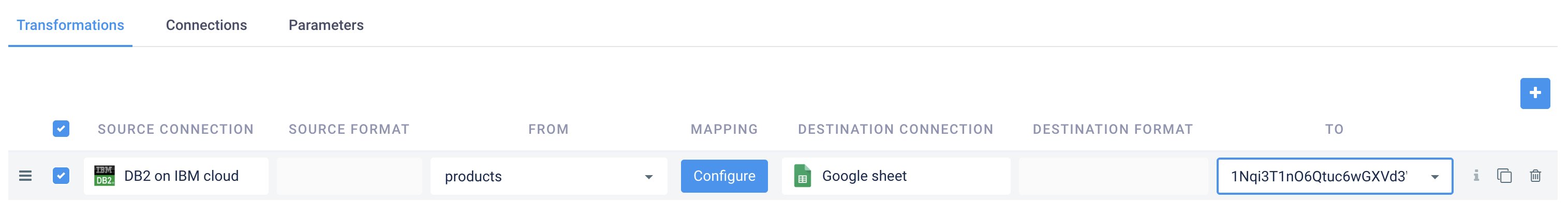Click the empty source format field
Screen dimensions: 1568x218
[x=349, y=176]
